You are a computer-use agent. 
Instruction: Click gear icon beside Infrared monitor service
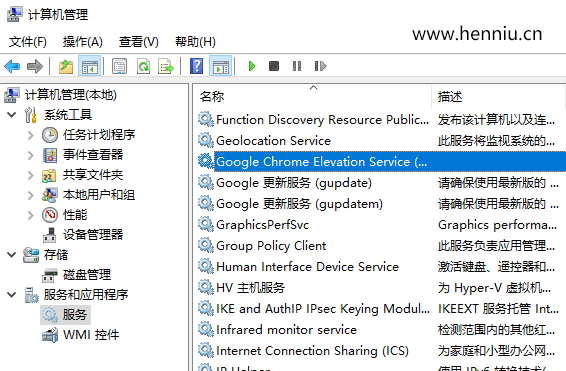pyautogui.click(x=206, y=329)
